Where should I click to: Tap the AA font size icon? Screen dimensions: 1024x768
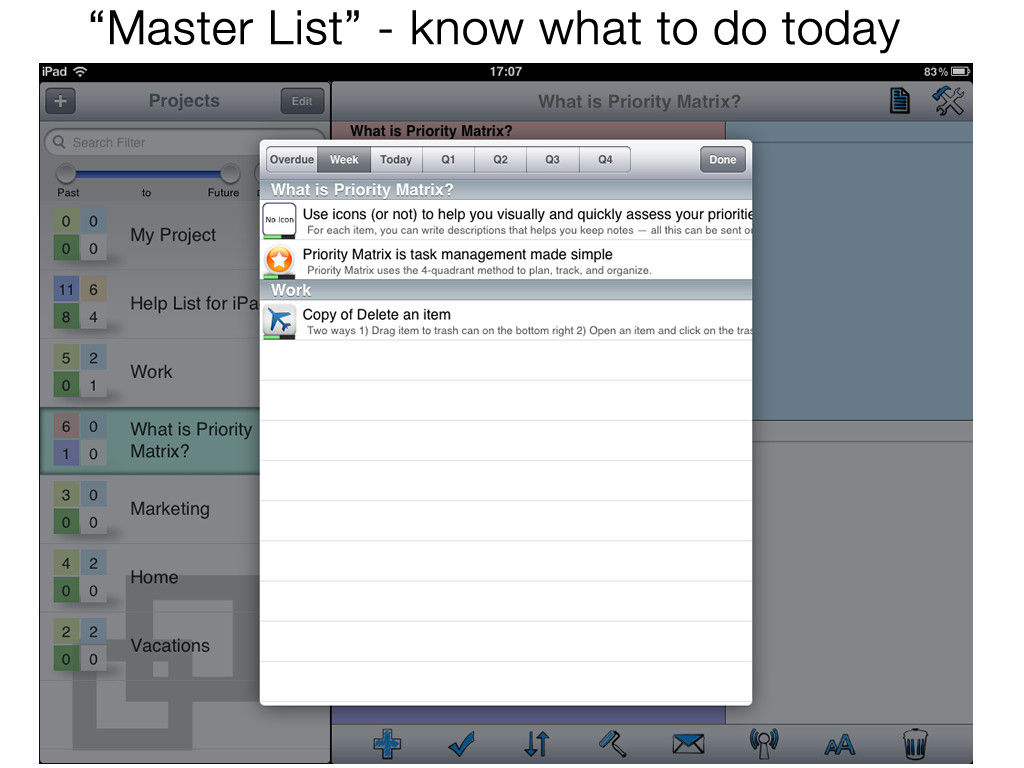(x=839, y=745)
